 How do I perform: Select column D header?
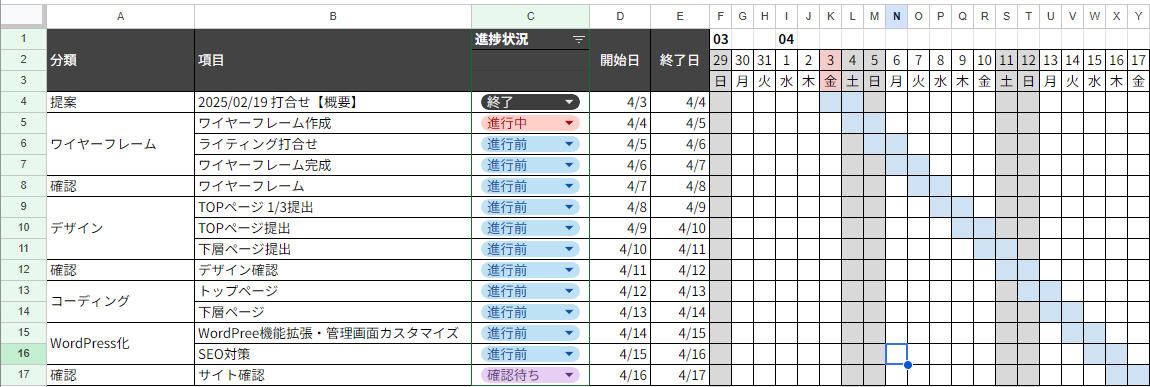click(620, 16)
